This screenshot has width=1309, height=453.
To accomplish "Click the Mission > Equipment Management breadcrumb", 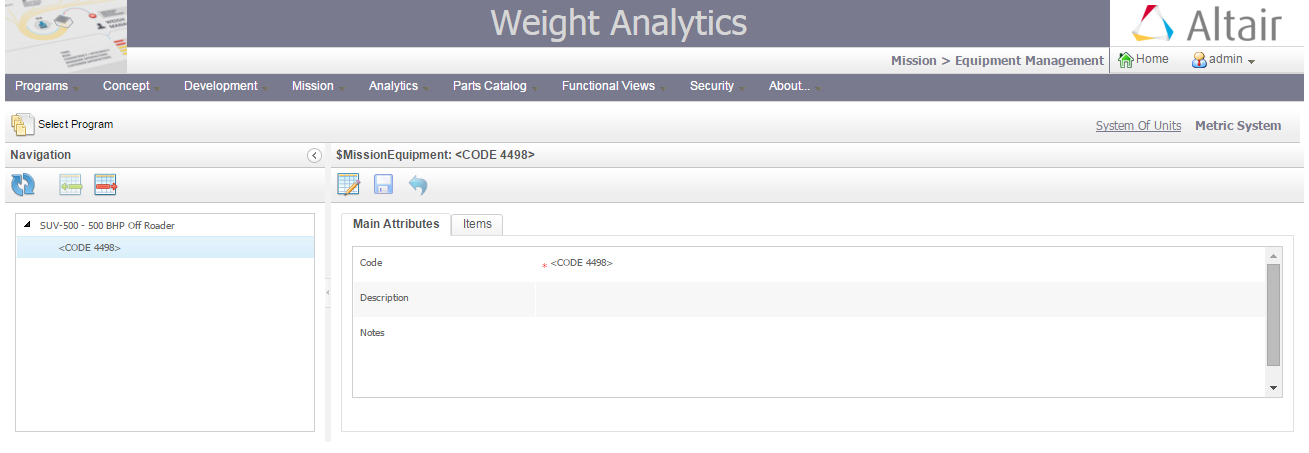I will click(997, 61).
